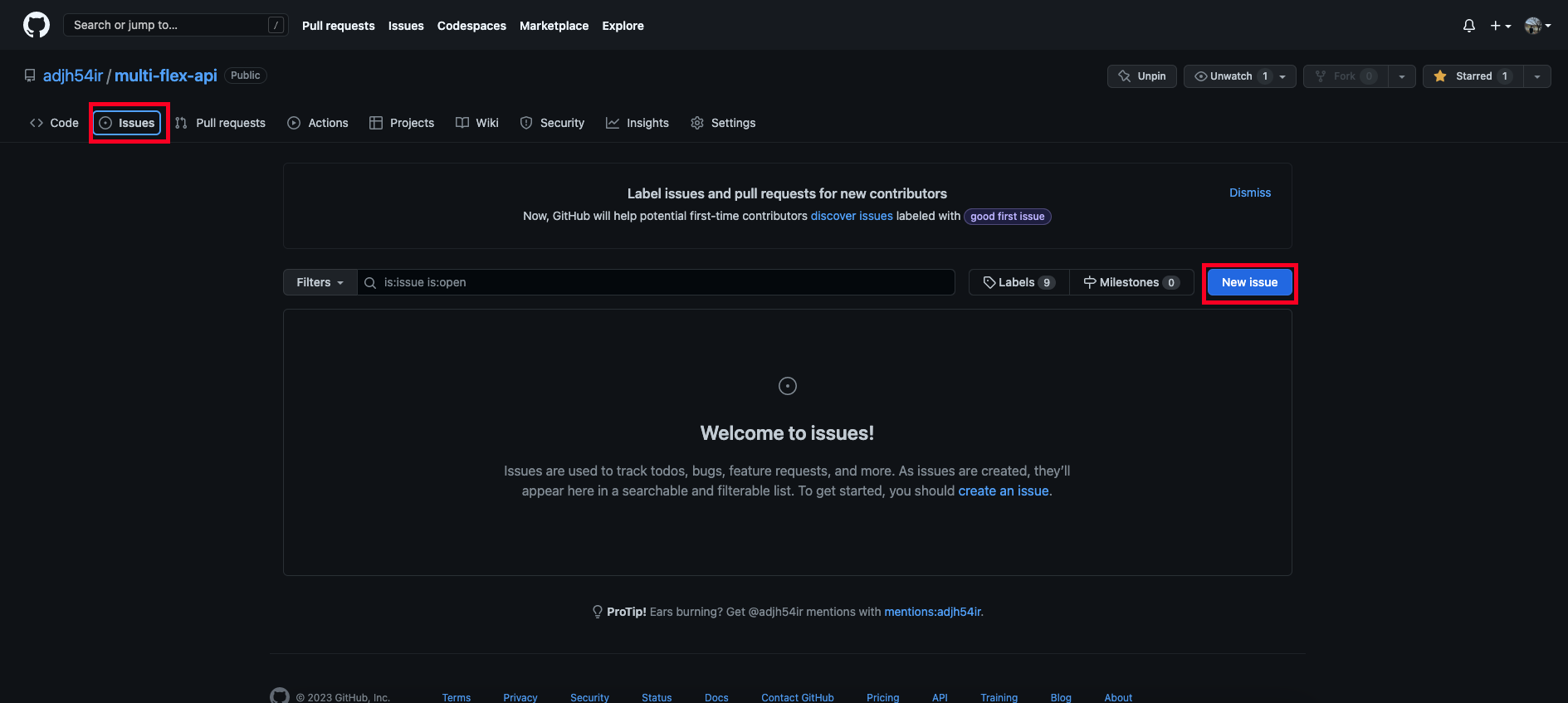This screenshot has height=703, width=1568.
Task: Open the Milestones button
Action: (1131, 282)
